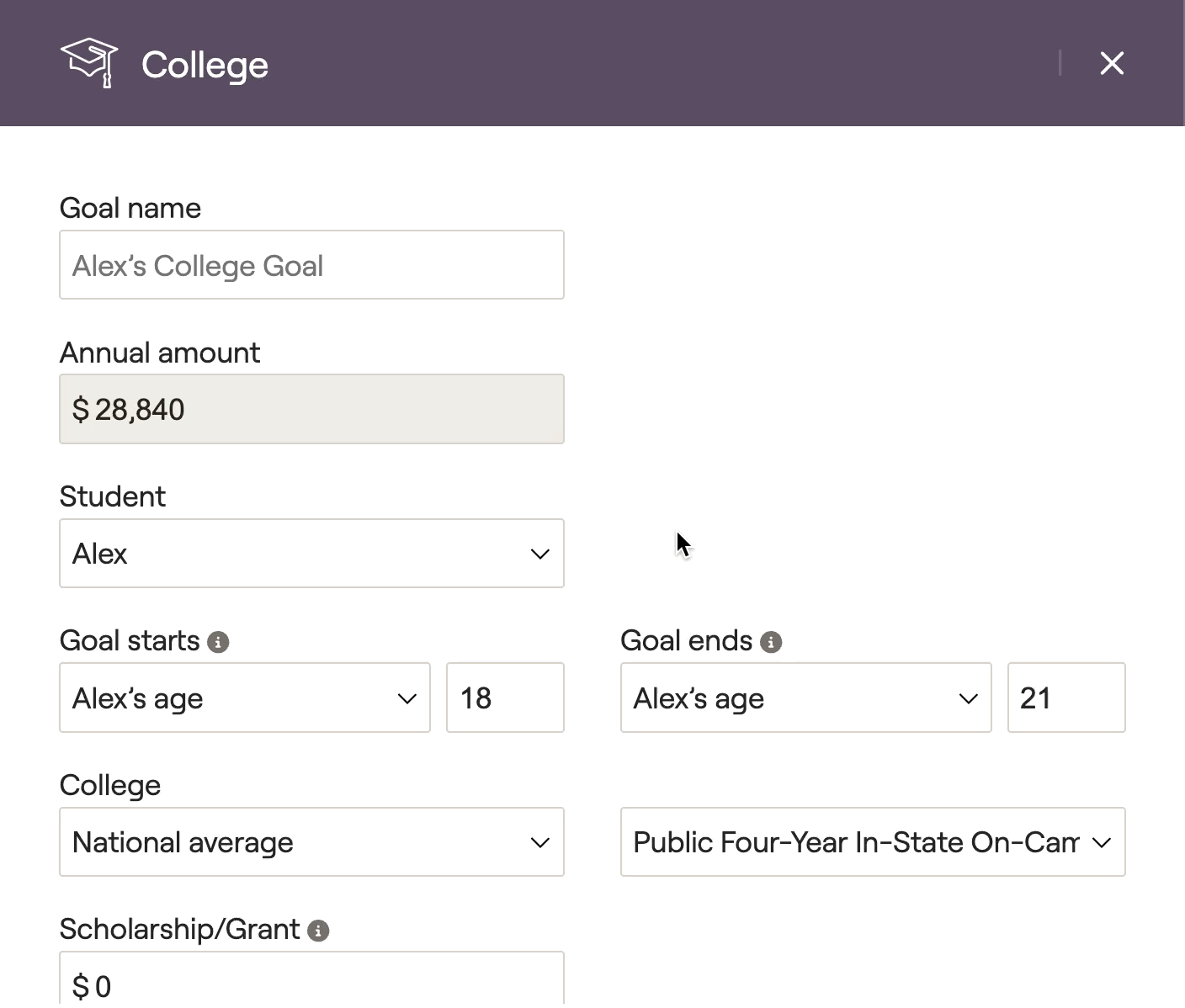Show Scholarship/Grant info tooltip
Screen dimensions: 1185x1008
(318, 931)
